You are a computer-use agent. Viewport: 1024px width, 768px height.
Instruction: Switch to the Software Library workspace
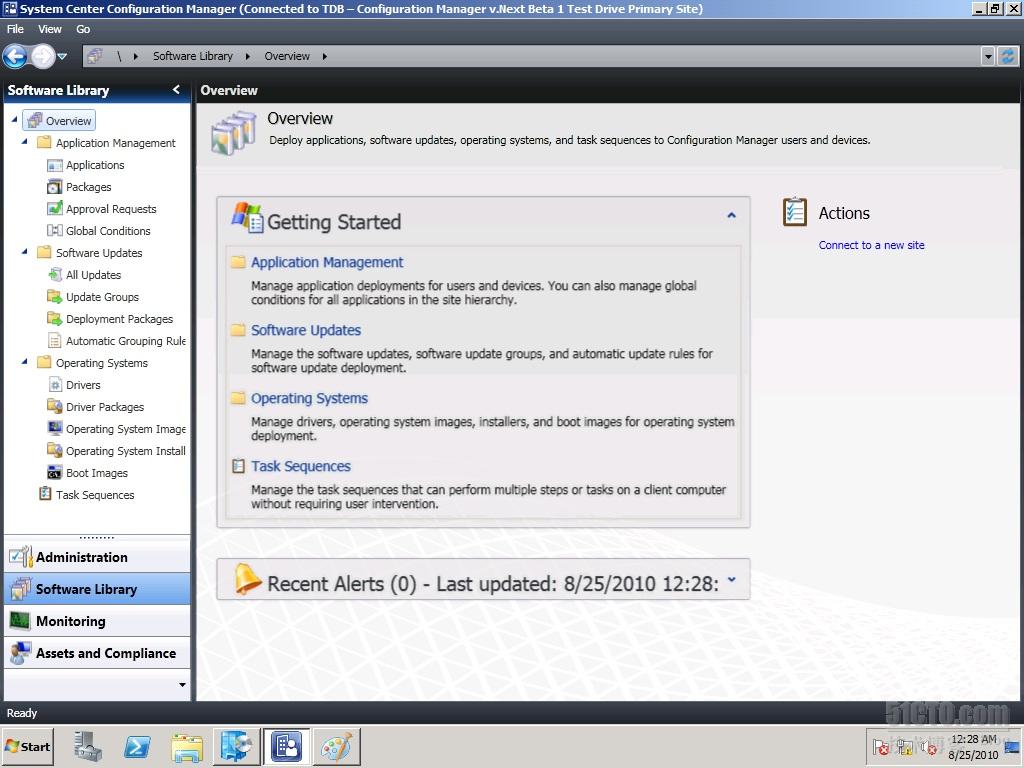[97, 588]
